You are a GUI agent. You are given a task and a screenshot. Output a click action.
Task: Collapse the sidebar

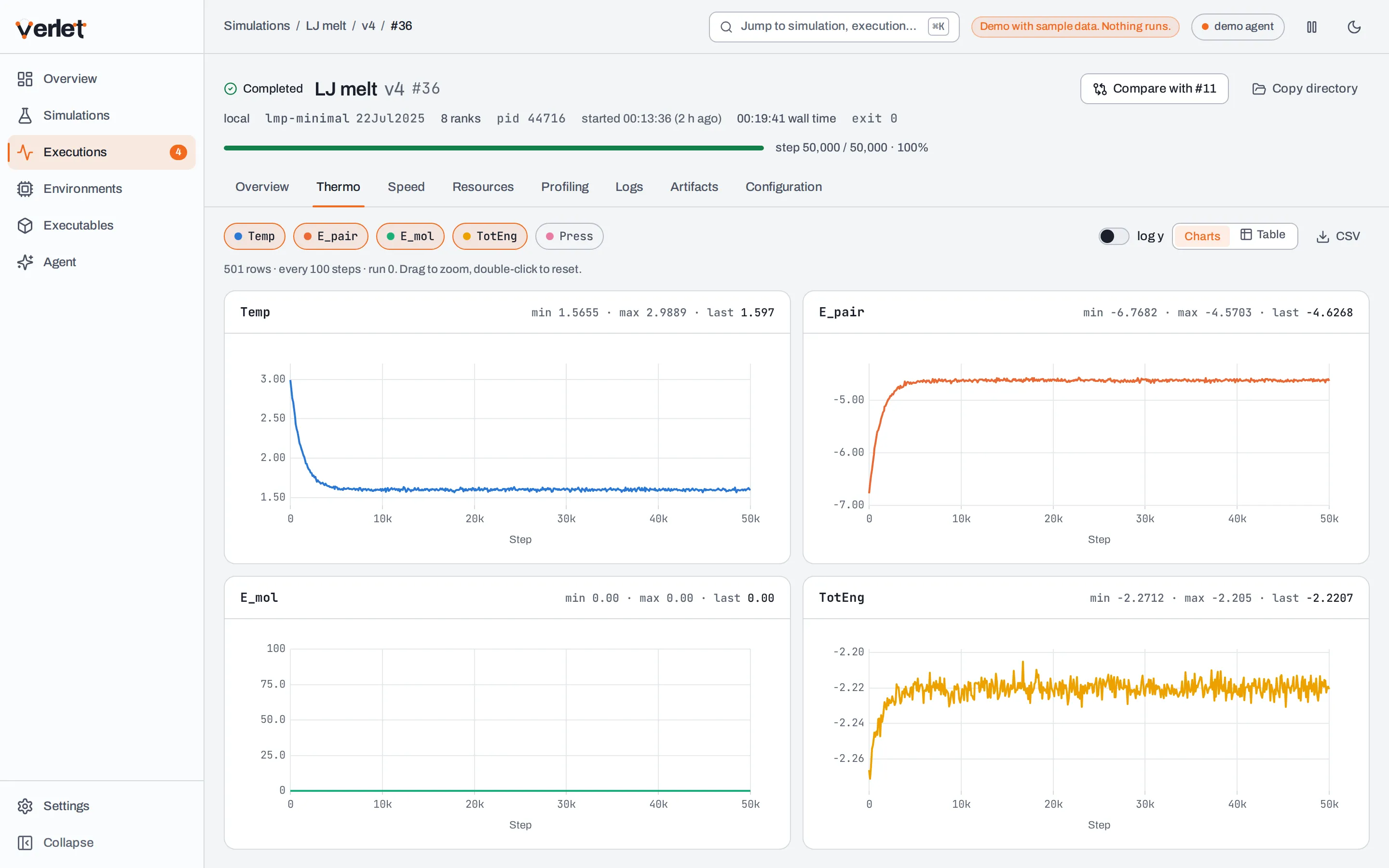102,843
